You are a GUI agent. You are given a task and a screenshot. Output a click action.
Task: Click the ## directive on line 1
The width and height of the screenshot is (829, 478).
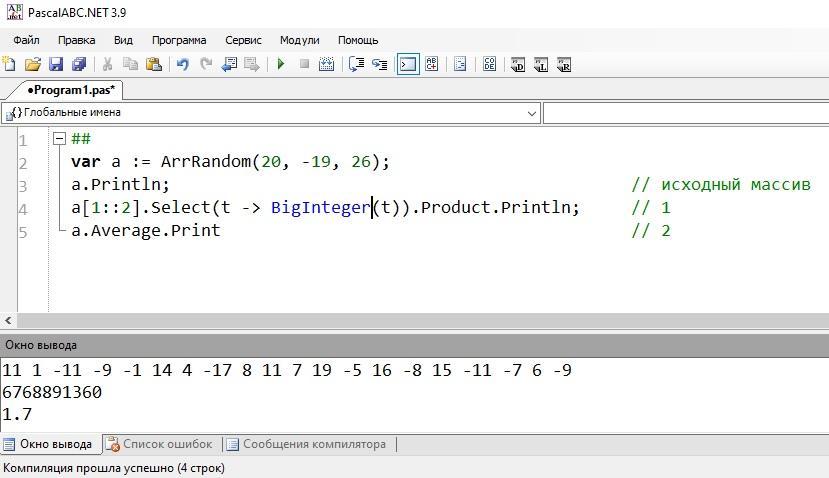click(x=81, y=139)
